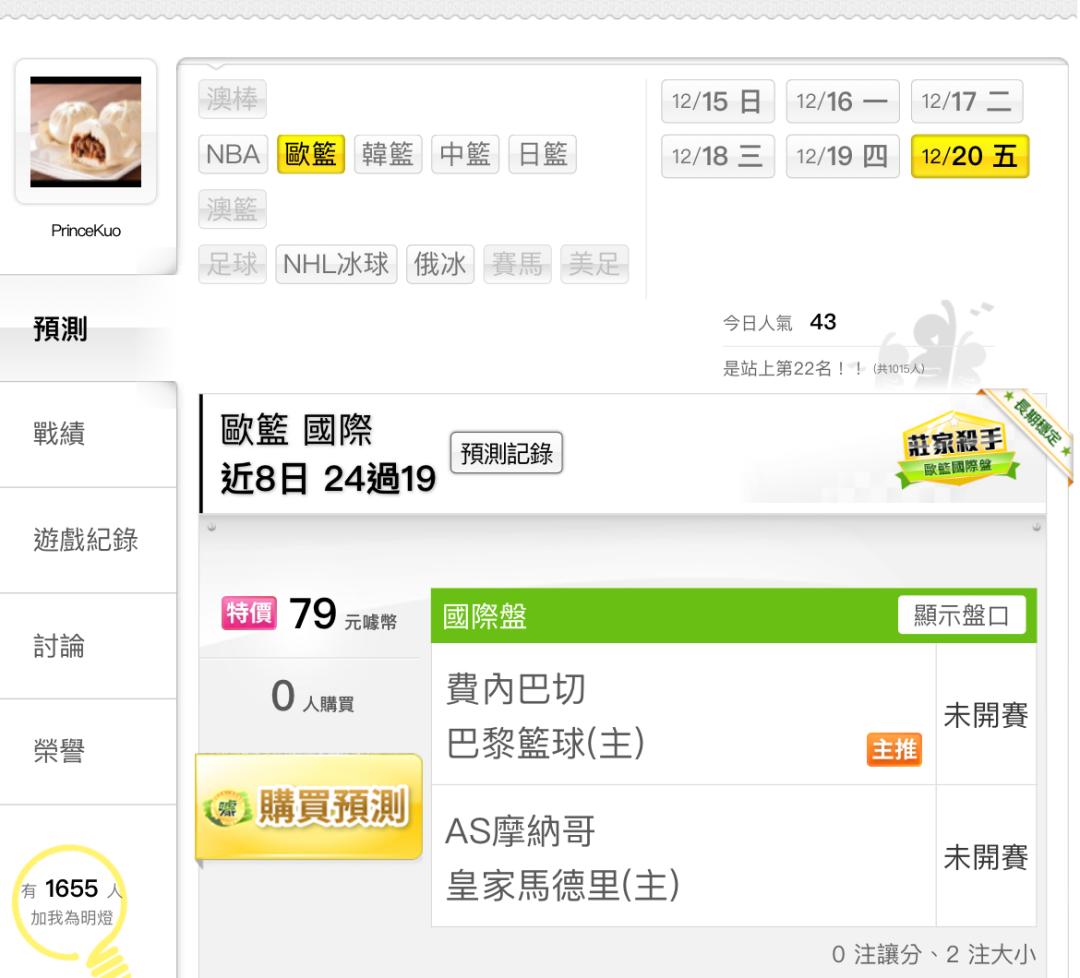Click the 特價 price tag icon

point(249,612)
